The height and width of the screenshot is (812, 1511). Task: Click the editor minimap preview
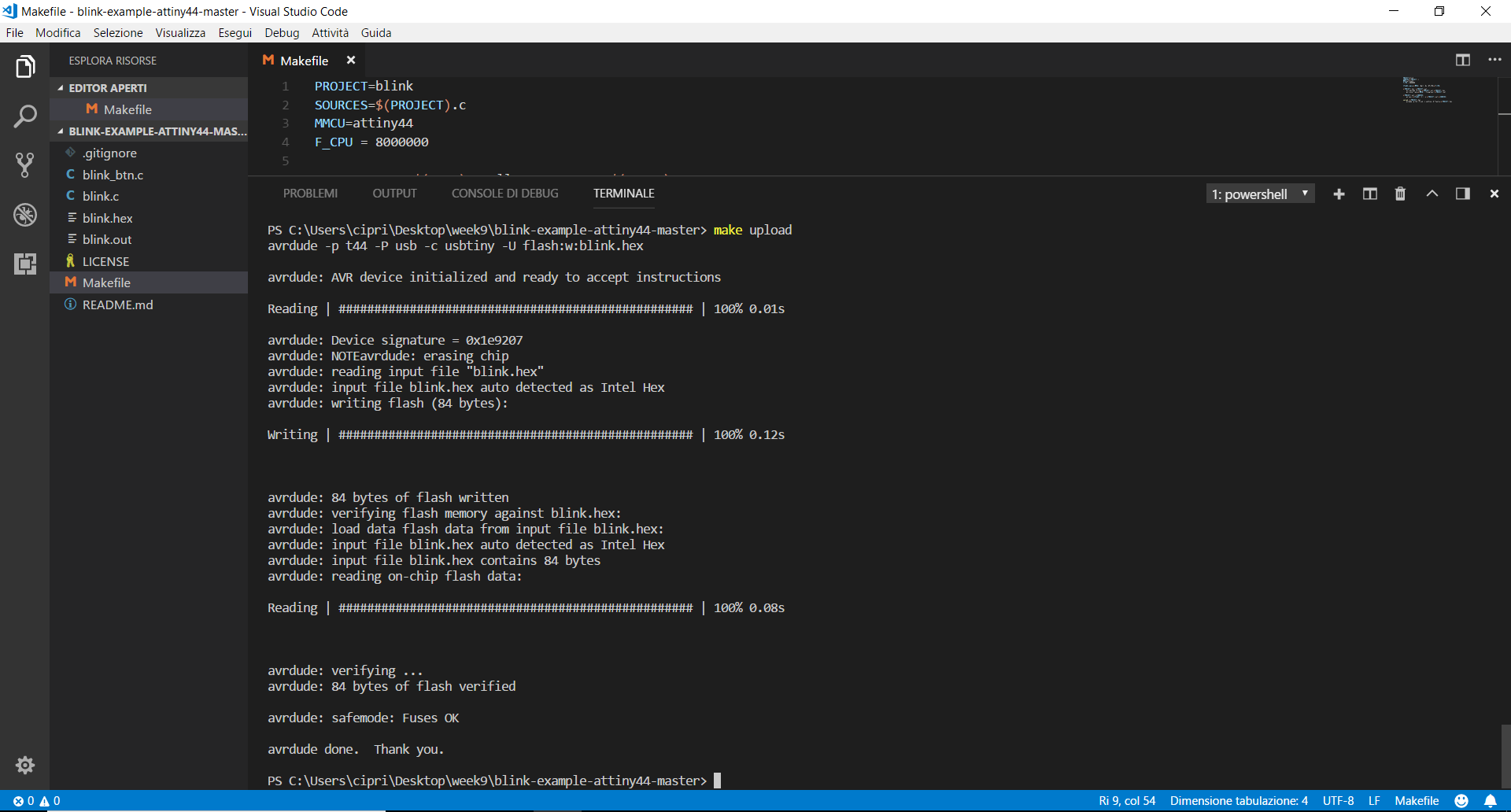[1427, 90]
